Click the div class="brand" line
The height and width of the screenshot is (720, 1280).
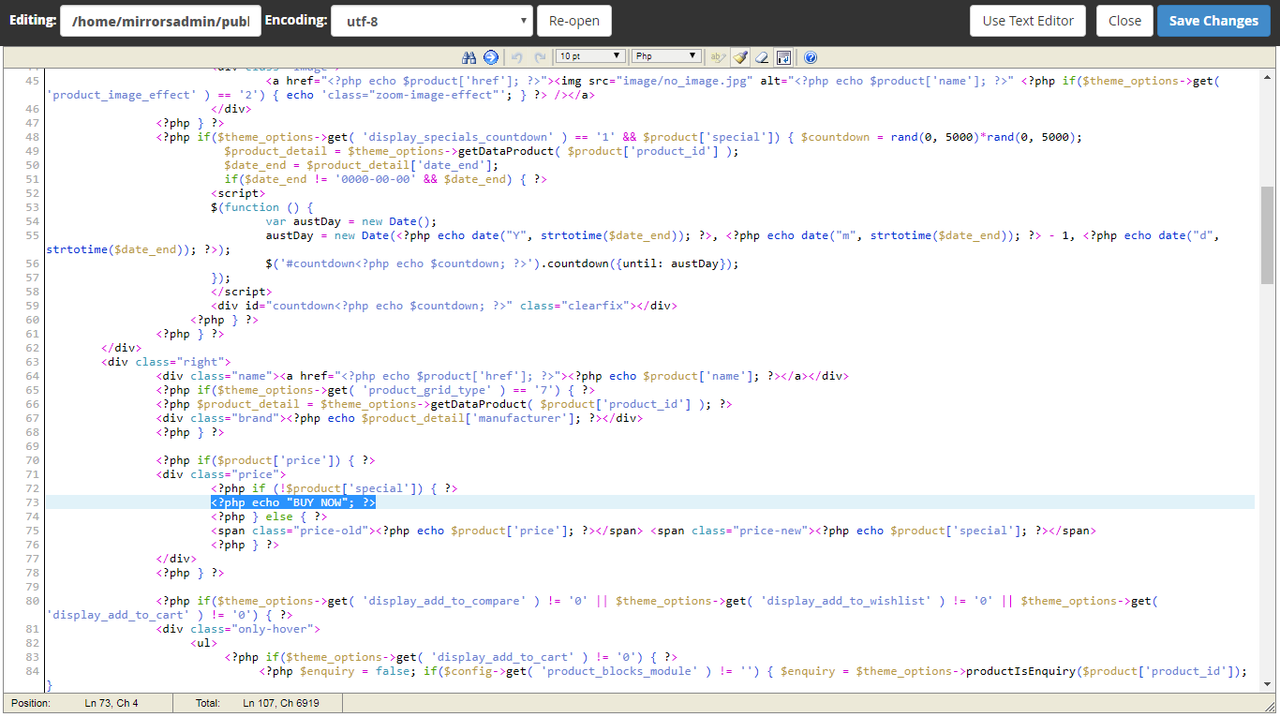pos(399,418)
